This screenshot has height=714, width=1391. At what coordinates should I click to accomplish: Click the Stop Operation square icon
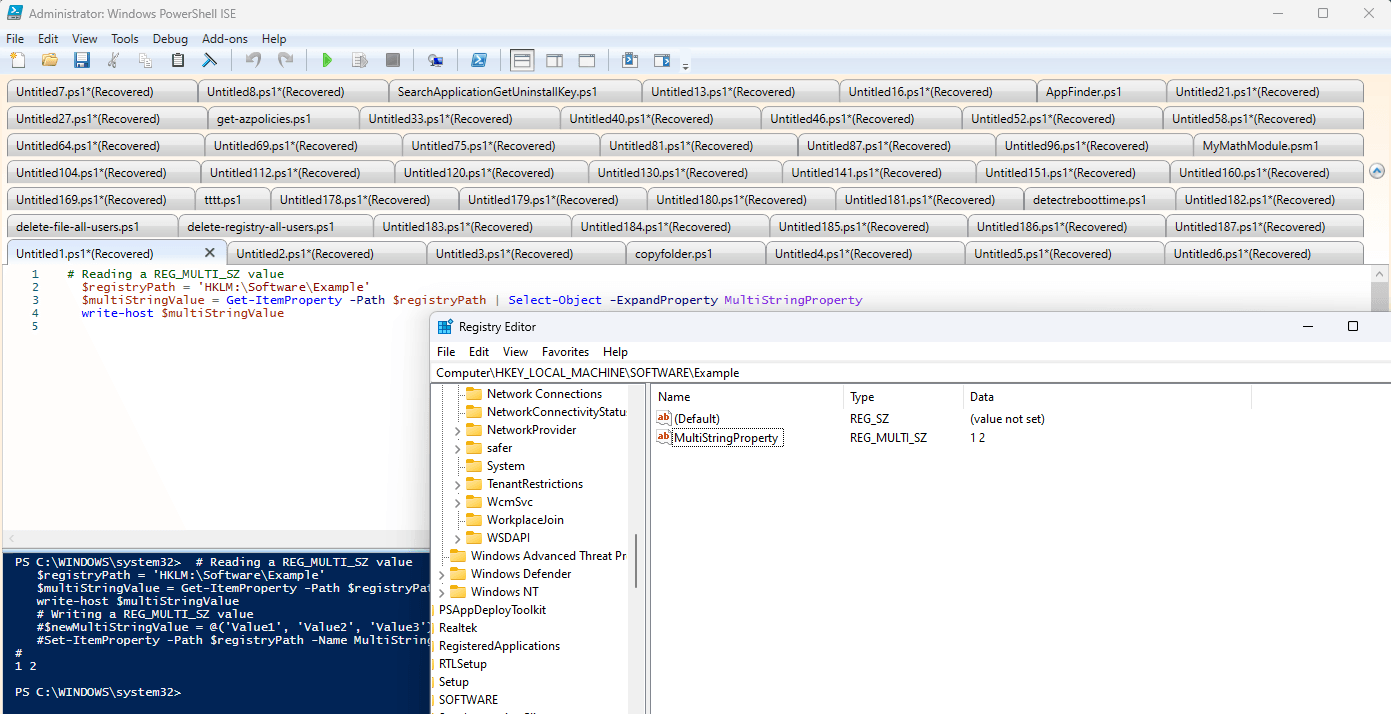click(x=392, y=60)
